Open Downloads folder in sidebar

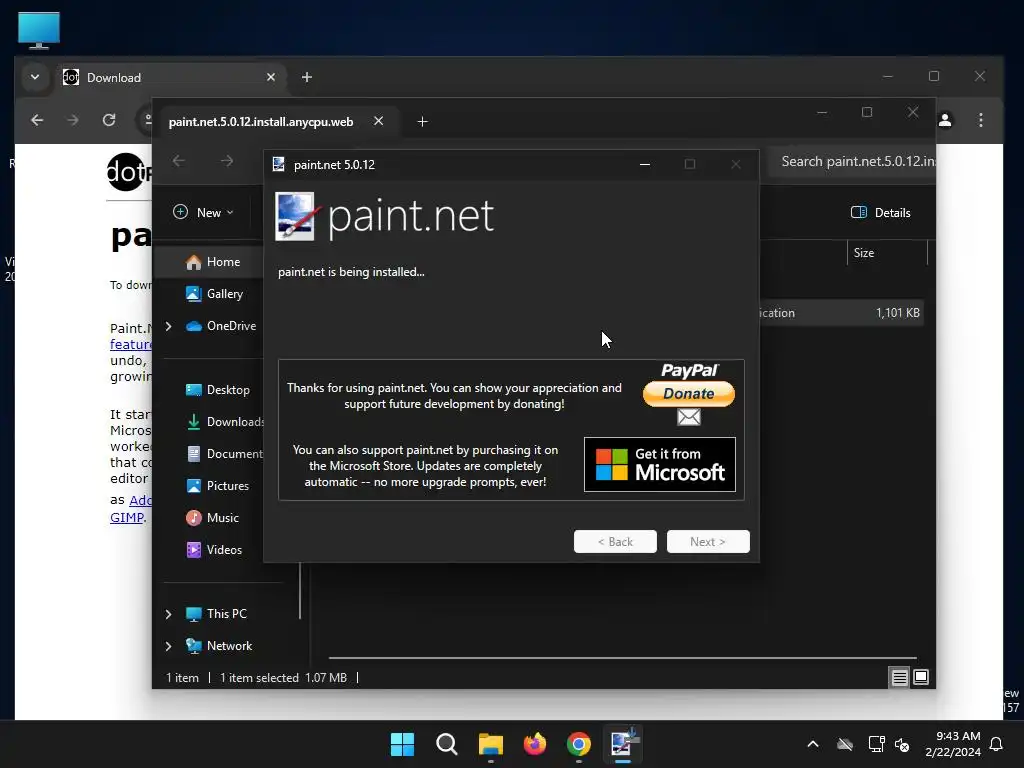pos(225,422)
